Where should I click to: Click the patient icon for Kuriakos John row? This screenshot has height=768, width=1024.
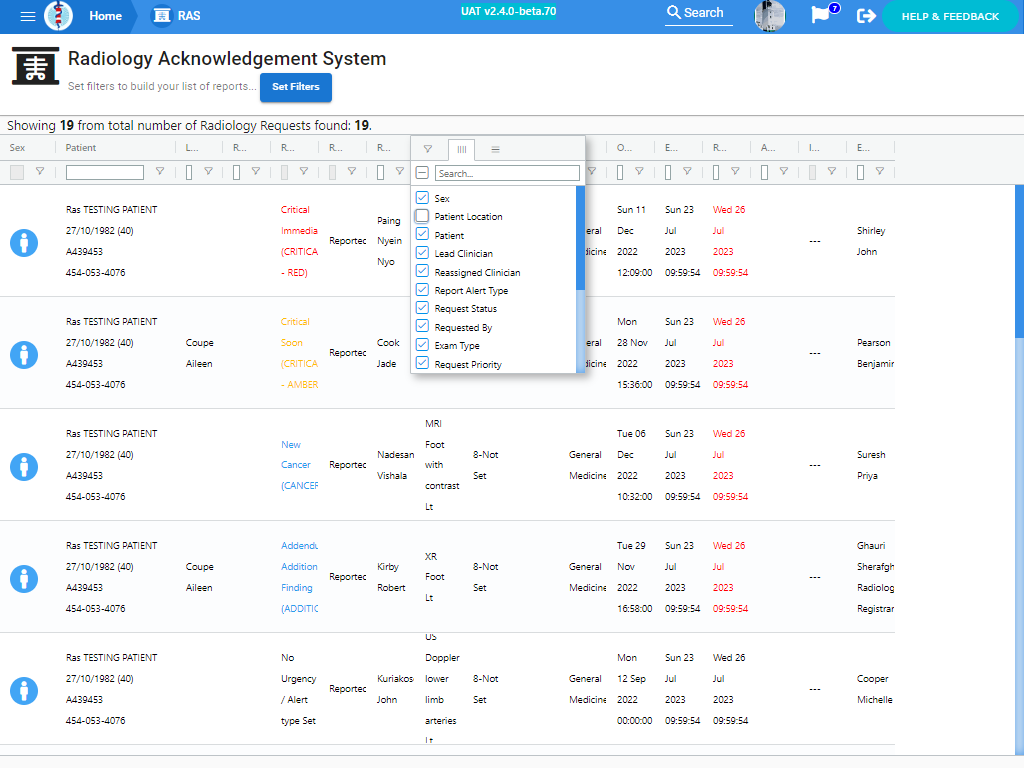point(24,691)
